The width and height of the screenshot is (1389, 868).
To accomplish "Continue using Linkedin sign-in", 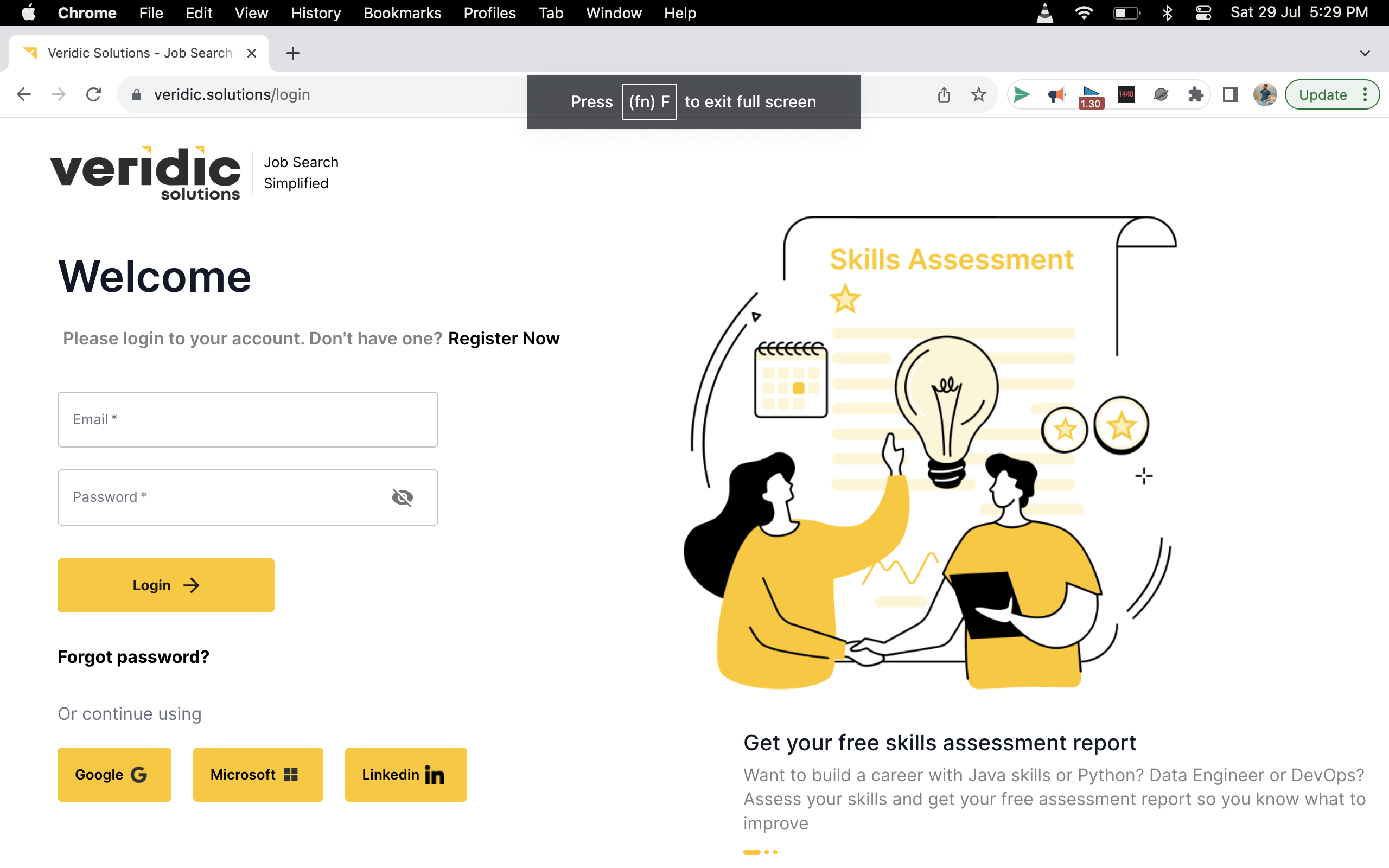I will coord(405,775).
